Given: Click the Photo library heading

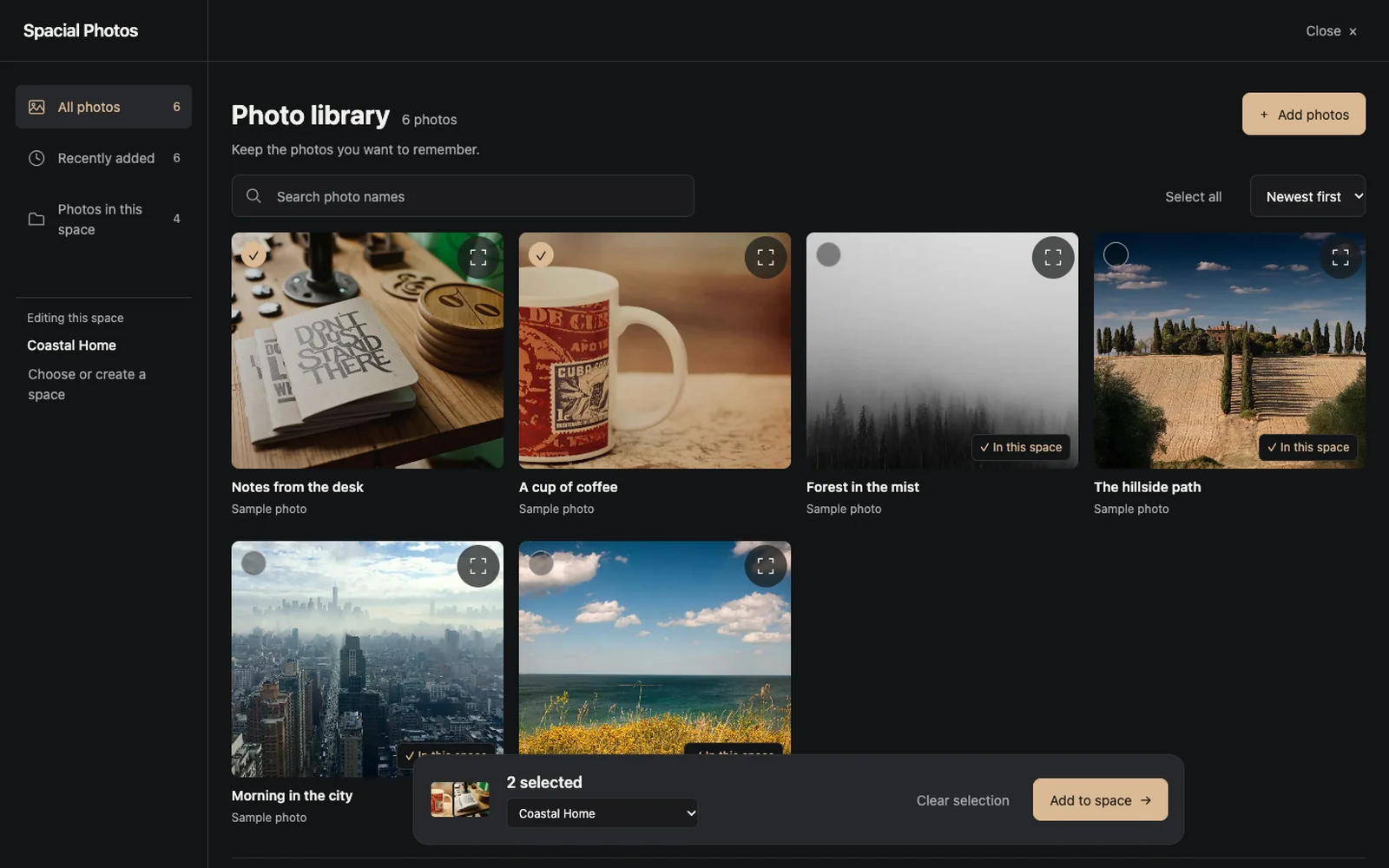Looking at the screenshot, I should click(311, 115).
